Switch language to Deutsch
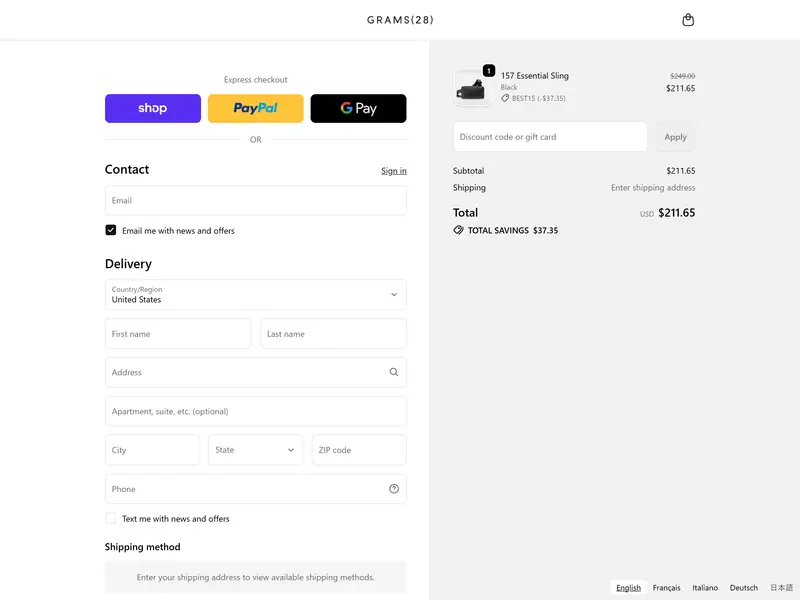Image resolution: width=800 pixels, height=600 pixels. click(x=744, y=588)
